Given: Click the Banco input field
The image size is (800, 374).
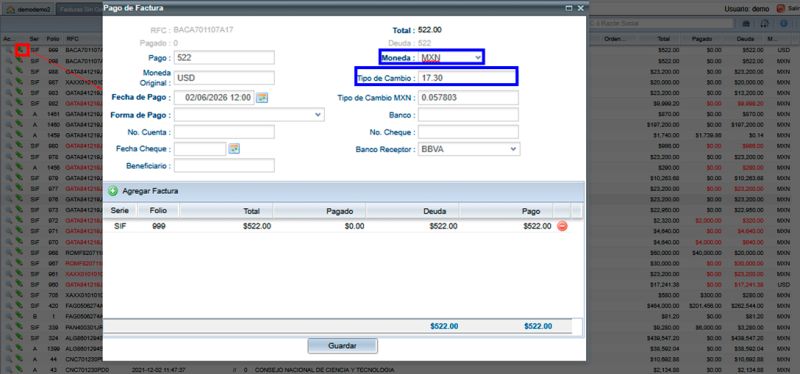Looking at the screenshot, I should pos(468,115).
